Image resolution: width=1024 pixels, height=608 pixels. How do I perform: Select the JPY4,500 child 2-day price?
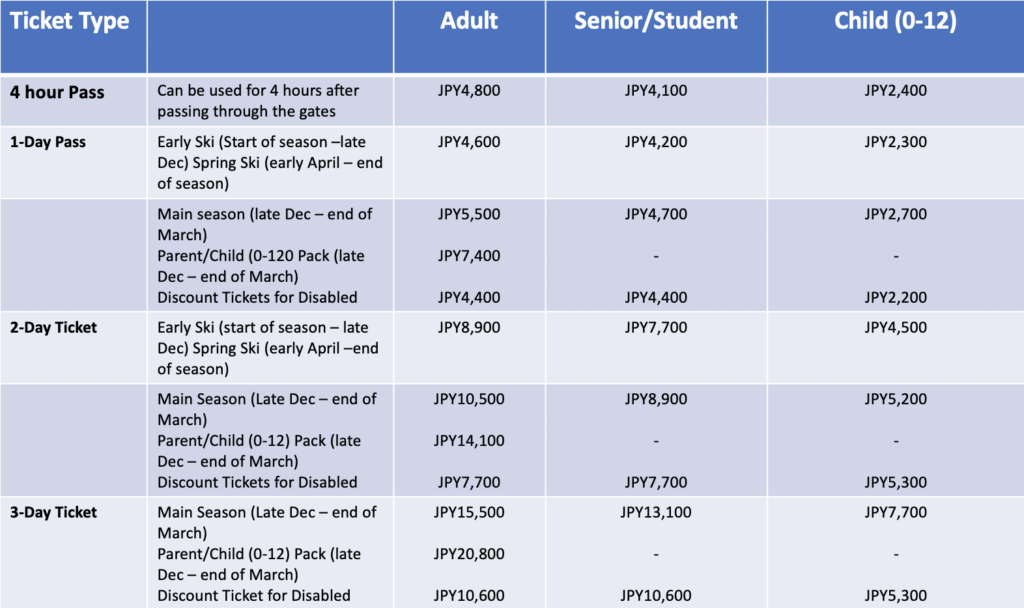(895, 327)
